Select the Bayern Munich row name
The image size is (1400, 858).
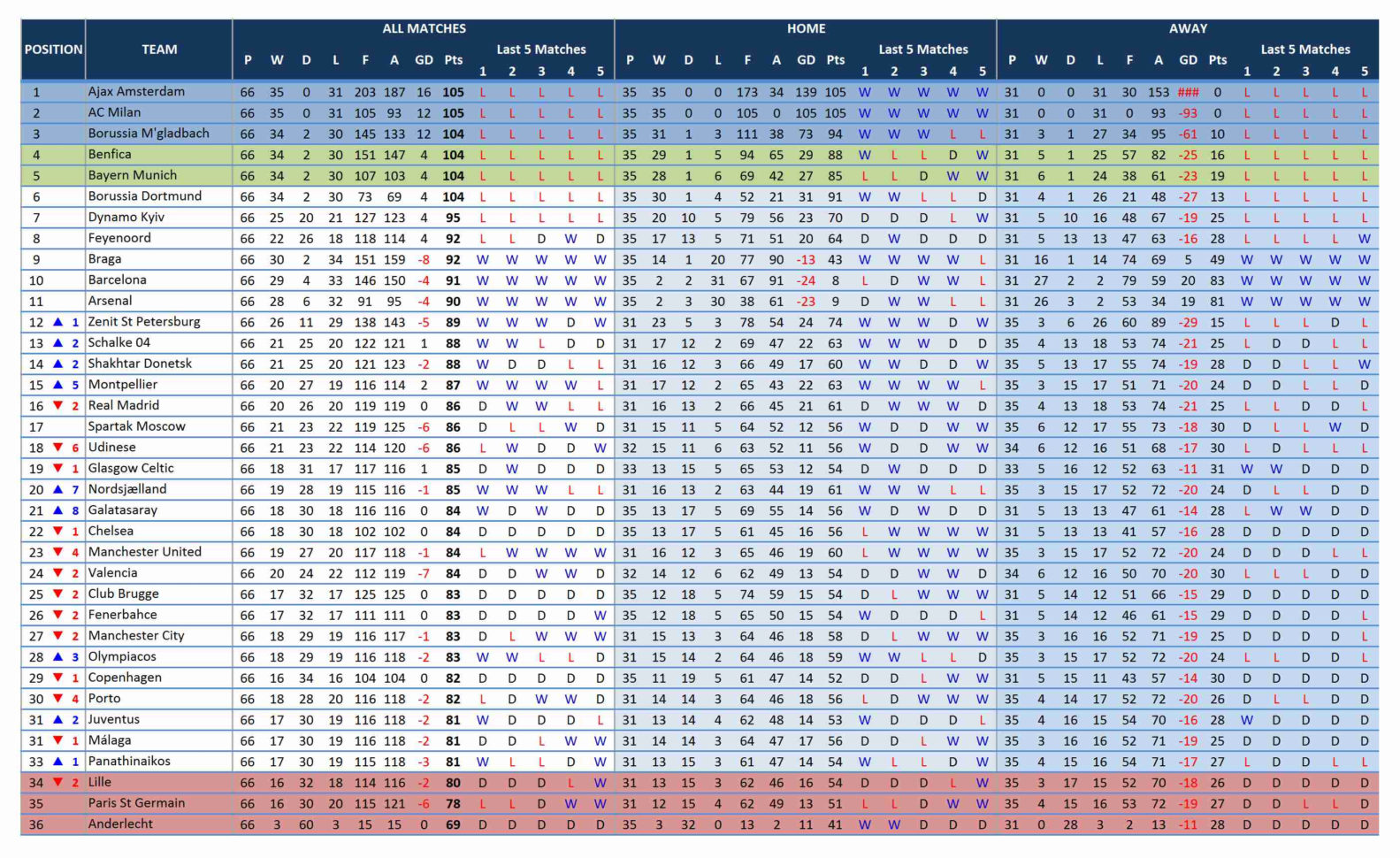coord(133,175)
